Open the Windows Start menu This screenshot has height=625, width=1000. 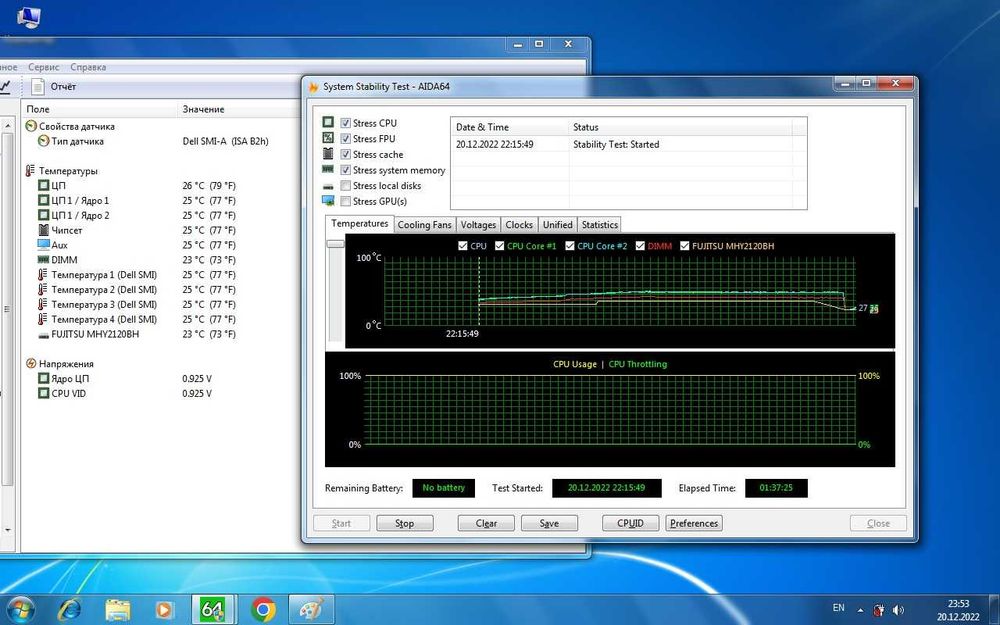click(x=20, y=610)
